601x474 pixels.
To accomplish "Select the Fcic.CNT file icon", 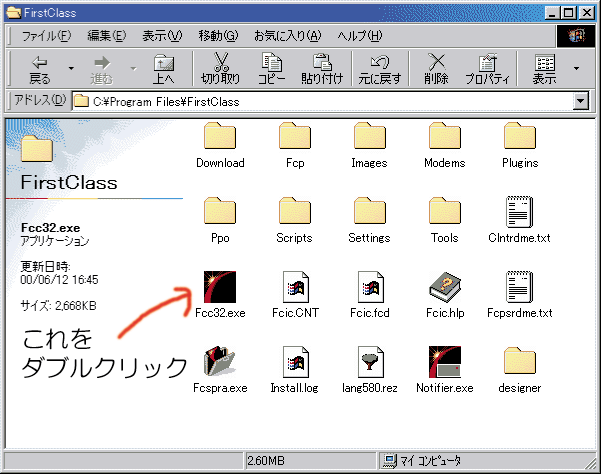I will (x=296, y=287).
